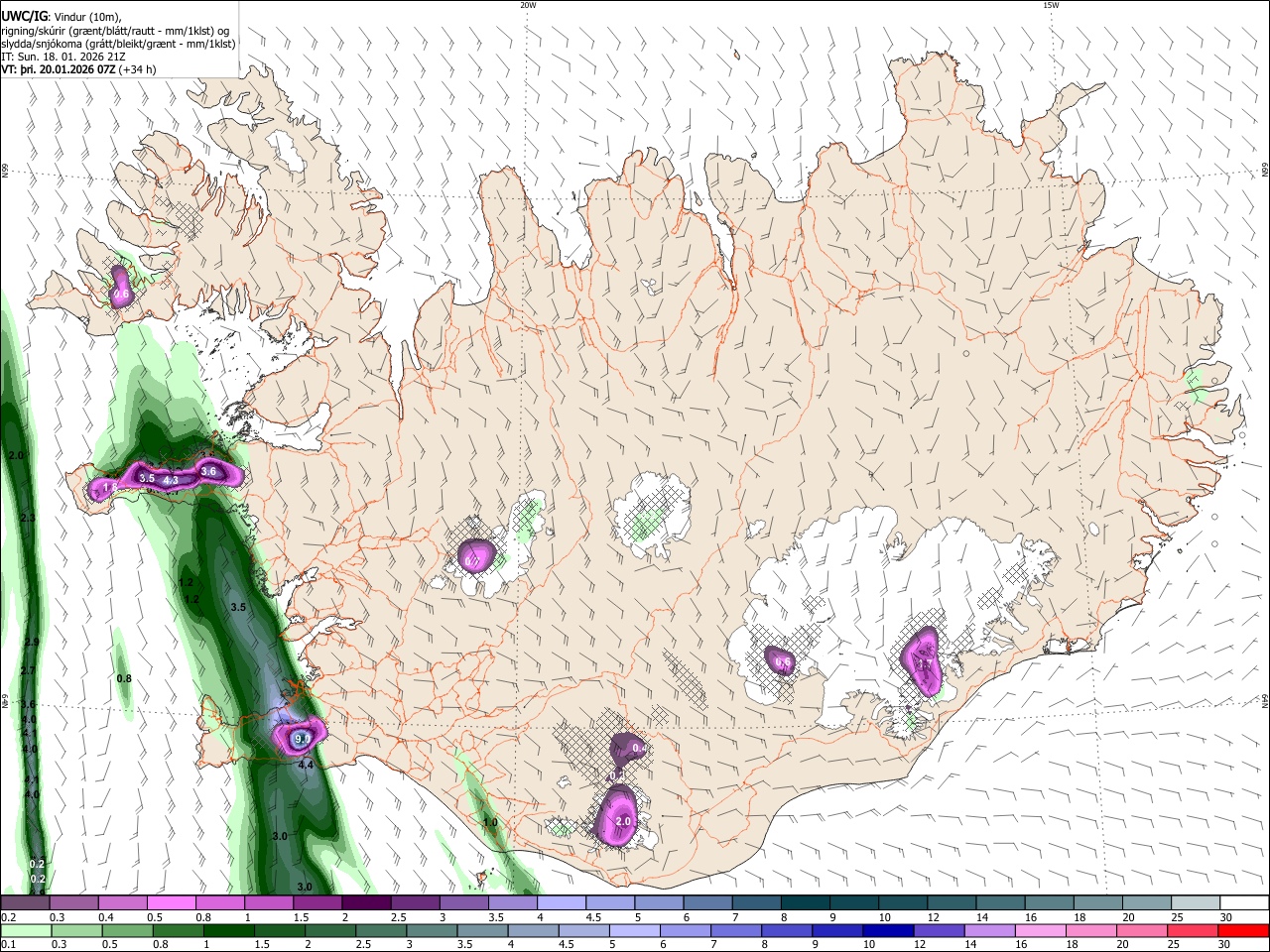This screenshot has width=1270, height=952.
Task: Click the snow legend swatch labeled 3.5
Action: 512,903
